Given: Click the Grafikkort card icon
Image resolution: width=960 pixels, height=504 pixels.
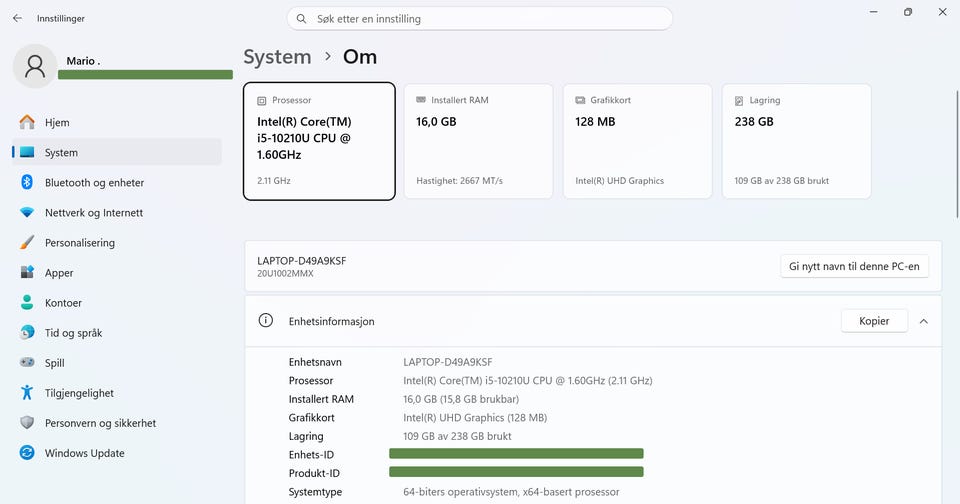Looking at the screenshot, I should click(x=580, y=100).
